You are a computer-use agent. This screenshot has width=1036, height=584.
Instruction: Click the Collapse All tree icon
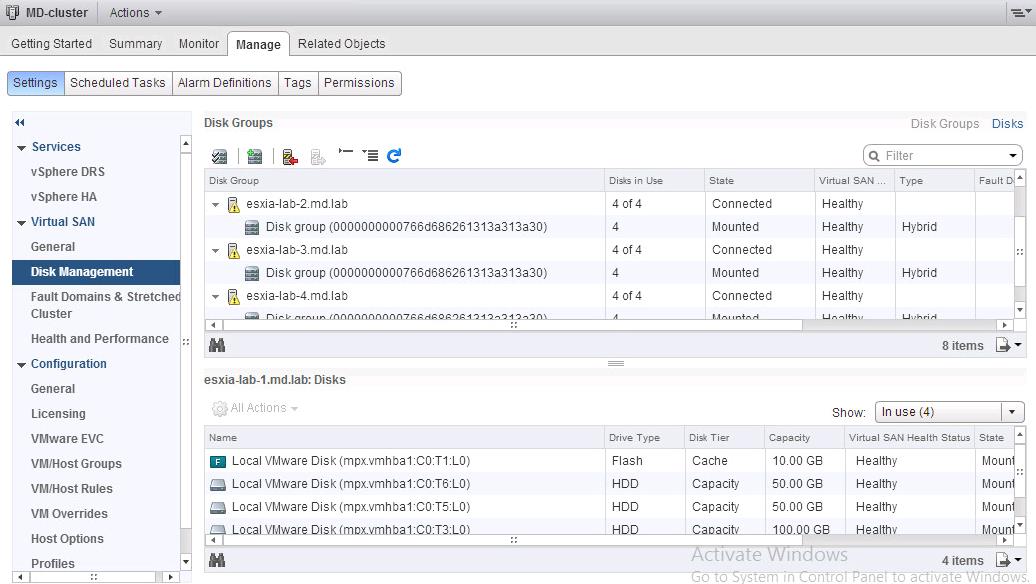[346, 154]
